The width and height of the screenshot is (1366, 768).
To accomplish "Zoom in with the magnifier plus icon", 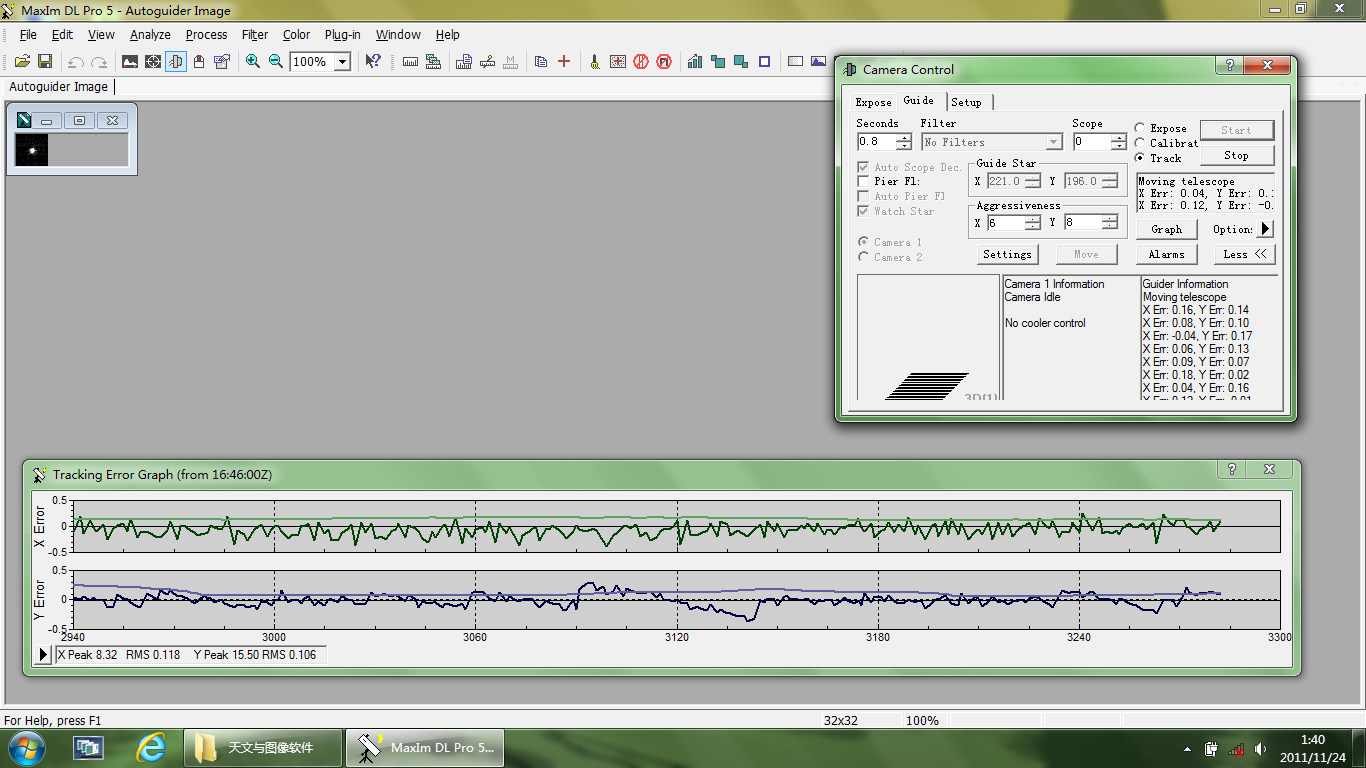I will click(253, 61).
